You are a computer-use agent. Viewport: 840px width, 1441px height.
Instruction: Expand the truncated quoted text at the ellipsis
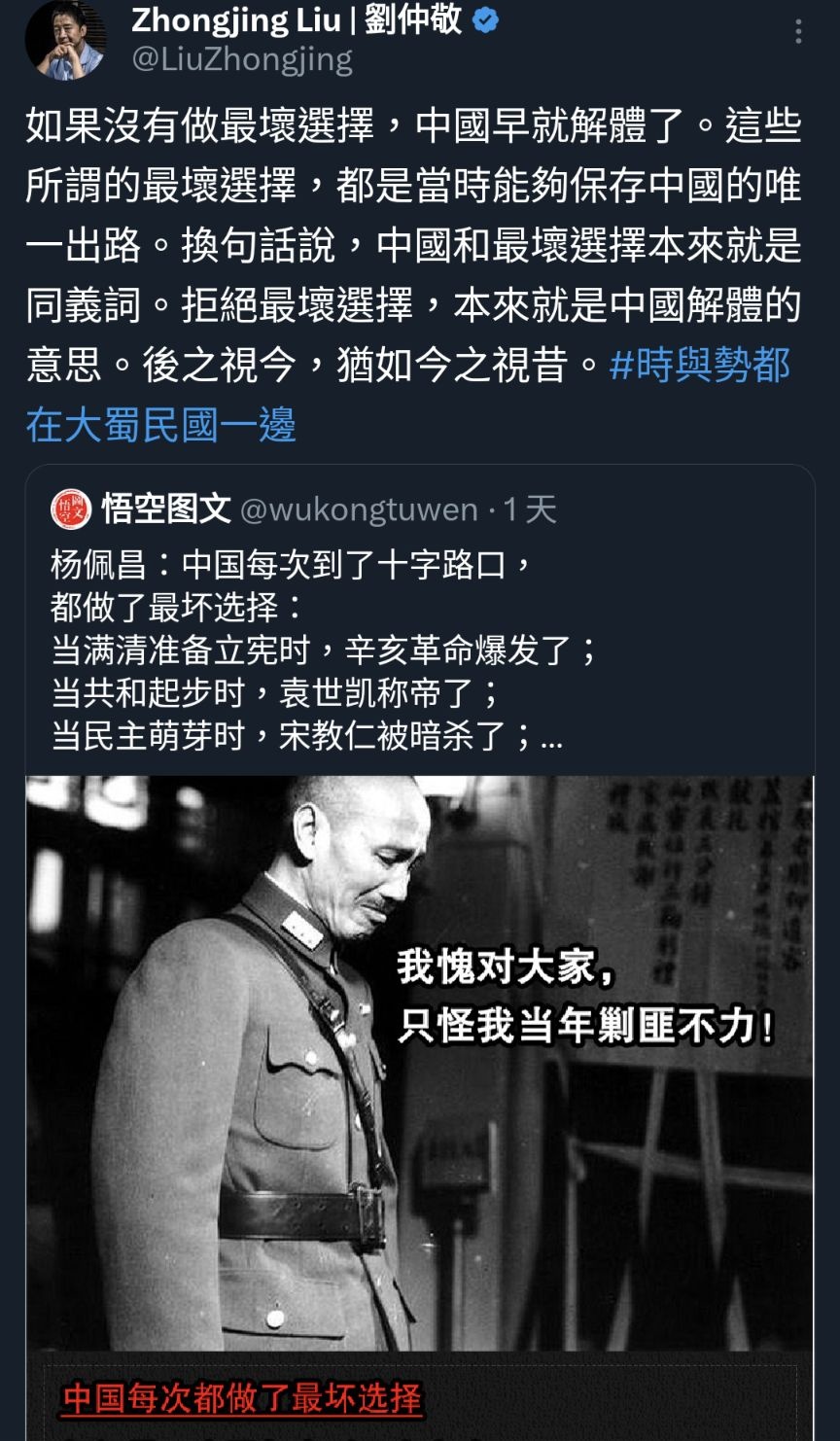pos(551,737)
